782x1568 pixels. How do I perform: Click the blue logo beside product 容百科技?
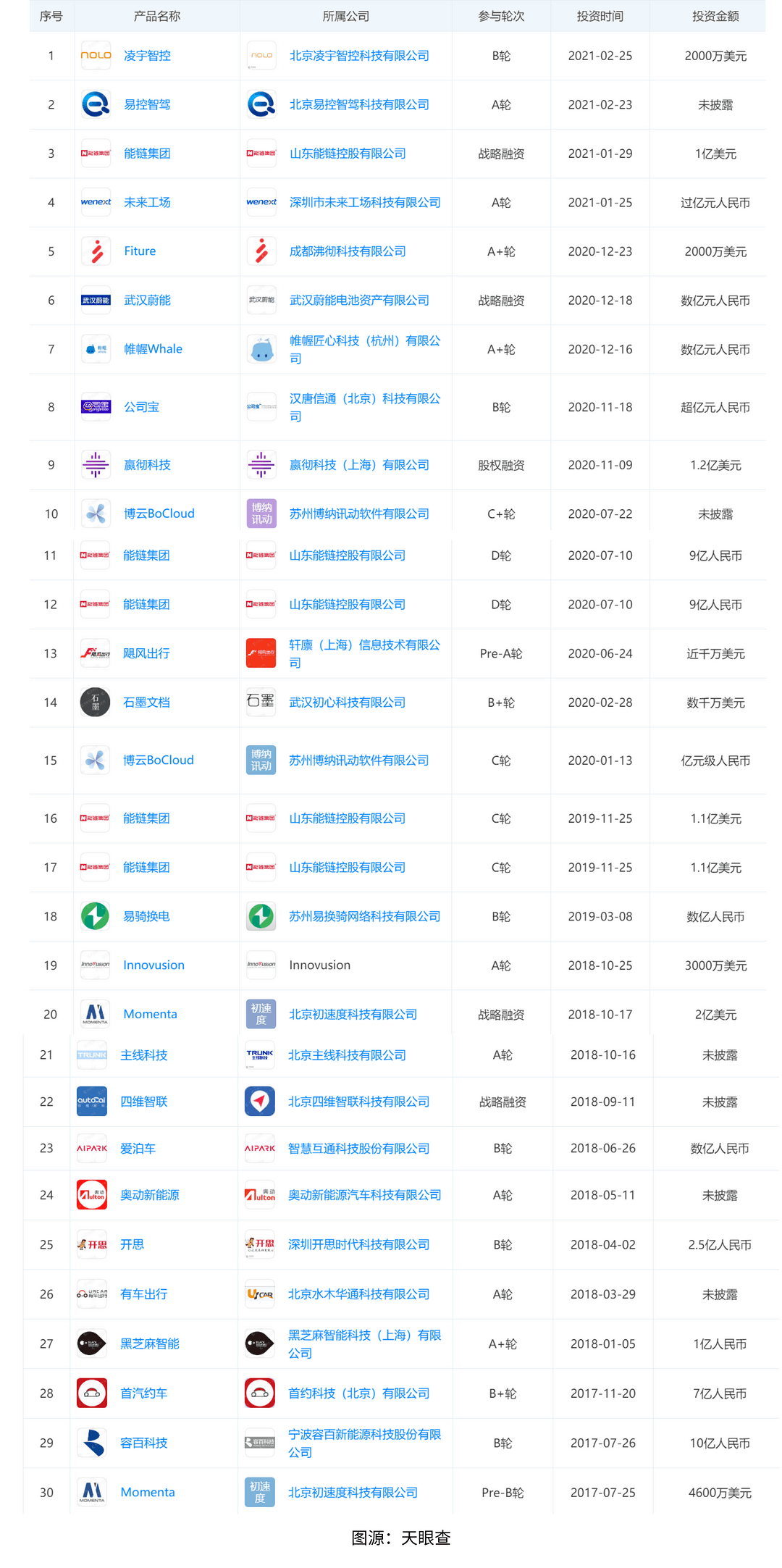tap(92, 1443)
